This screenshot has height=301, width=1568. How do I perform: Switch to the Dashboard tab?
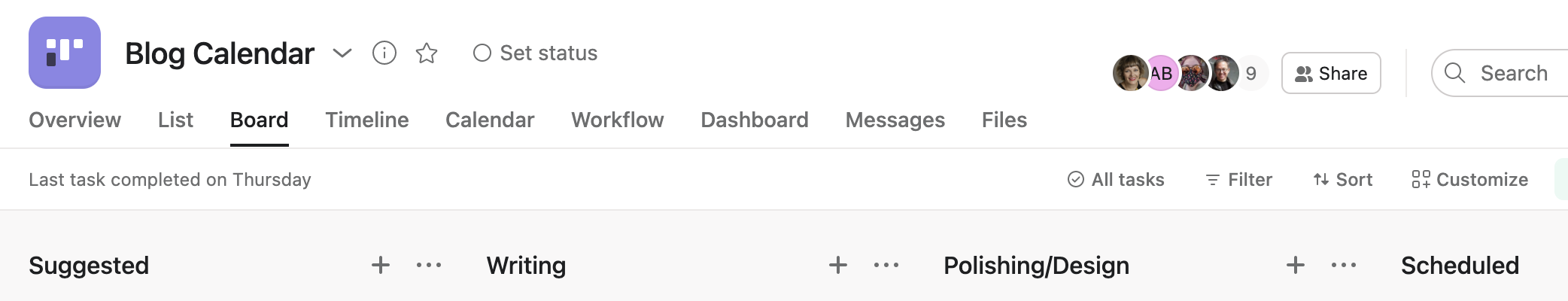pos(755,120)
